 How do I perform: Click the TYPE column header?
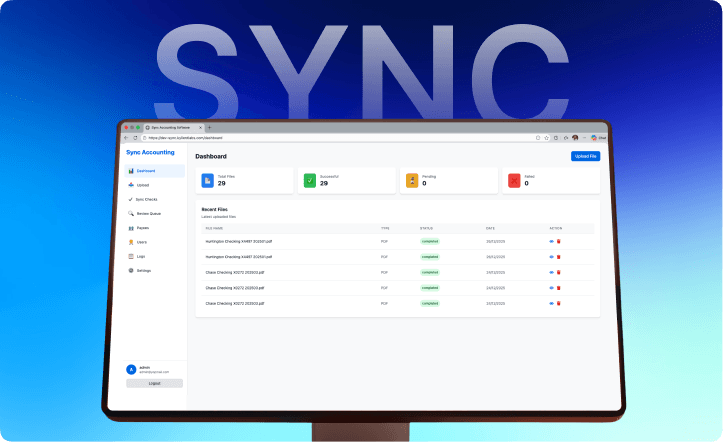tap(385, 229)
